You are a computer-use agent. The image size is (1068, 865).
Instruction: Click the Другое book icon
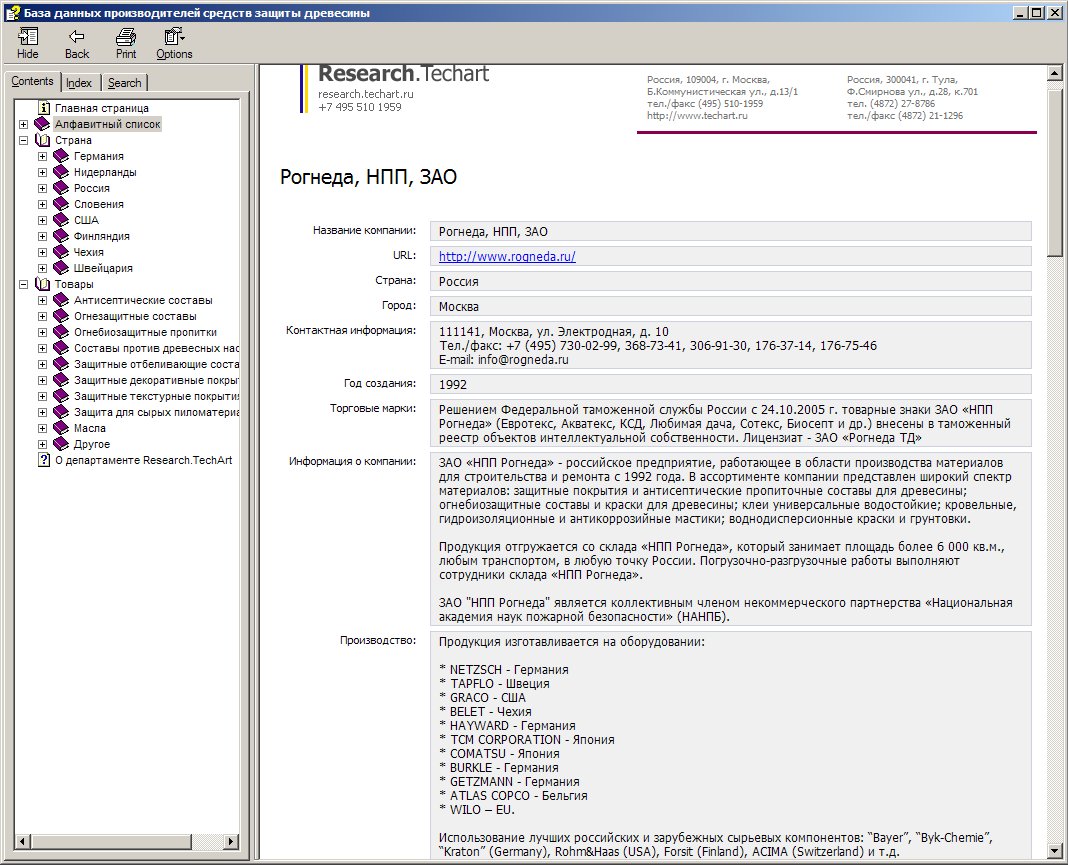(x=61, y=444)
